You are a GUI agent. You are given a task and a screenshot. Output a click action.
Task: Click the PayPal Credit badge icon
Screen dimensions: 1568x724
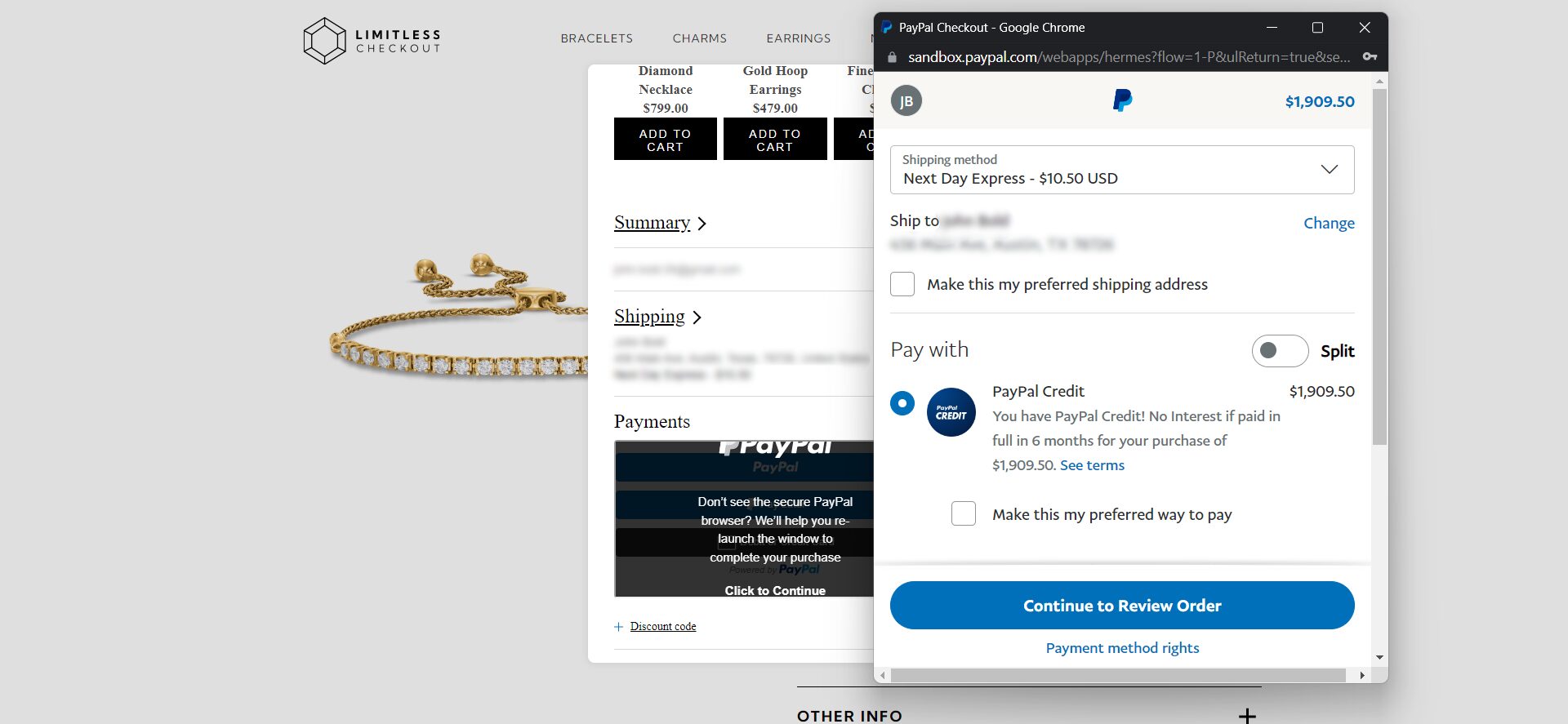(951, 412)
